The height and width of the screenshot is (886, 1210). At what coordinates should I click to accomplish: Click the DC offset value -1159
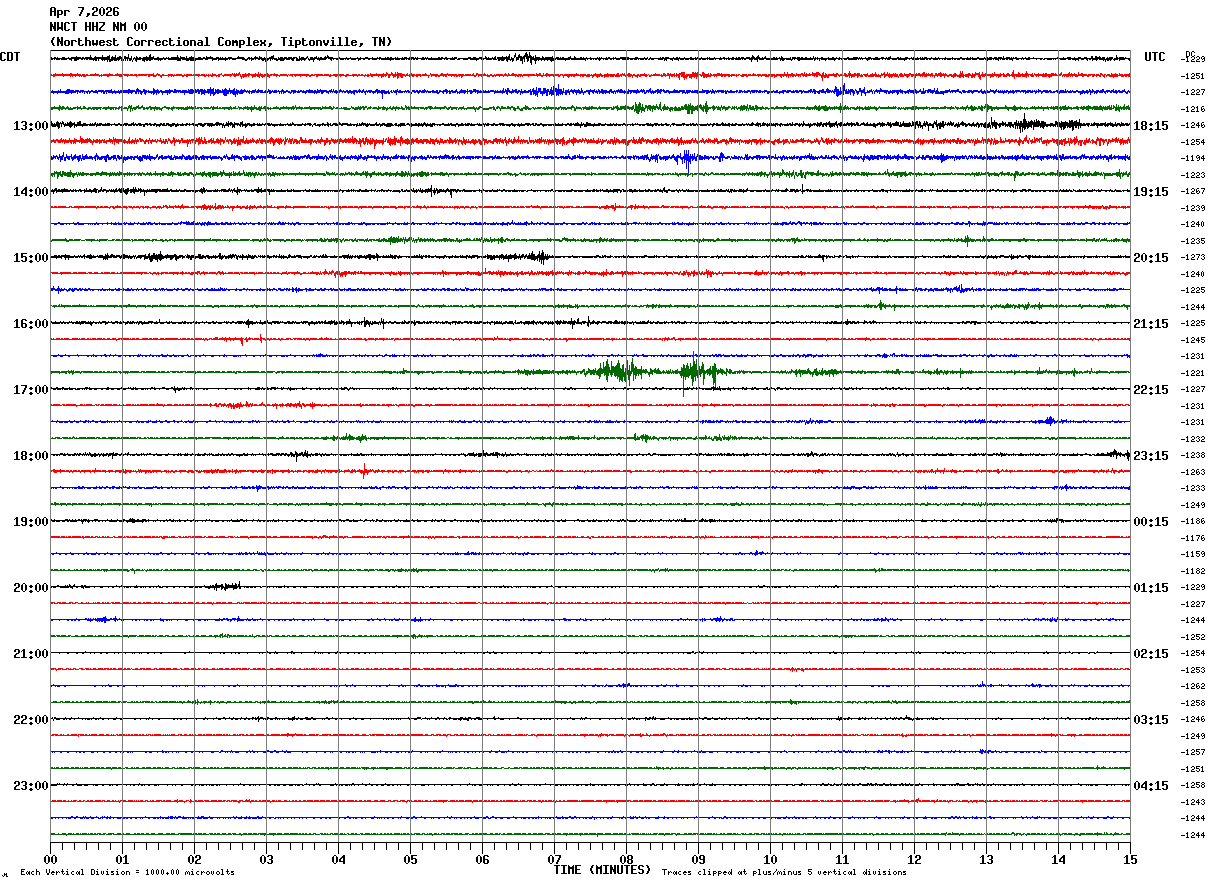[x=1192, y=555]
